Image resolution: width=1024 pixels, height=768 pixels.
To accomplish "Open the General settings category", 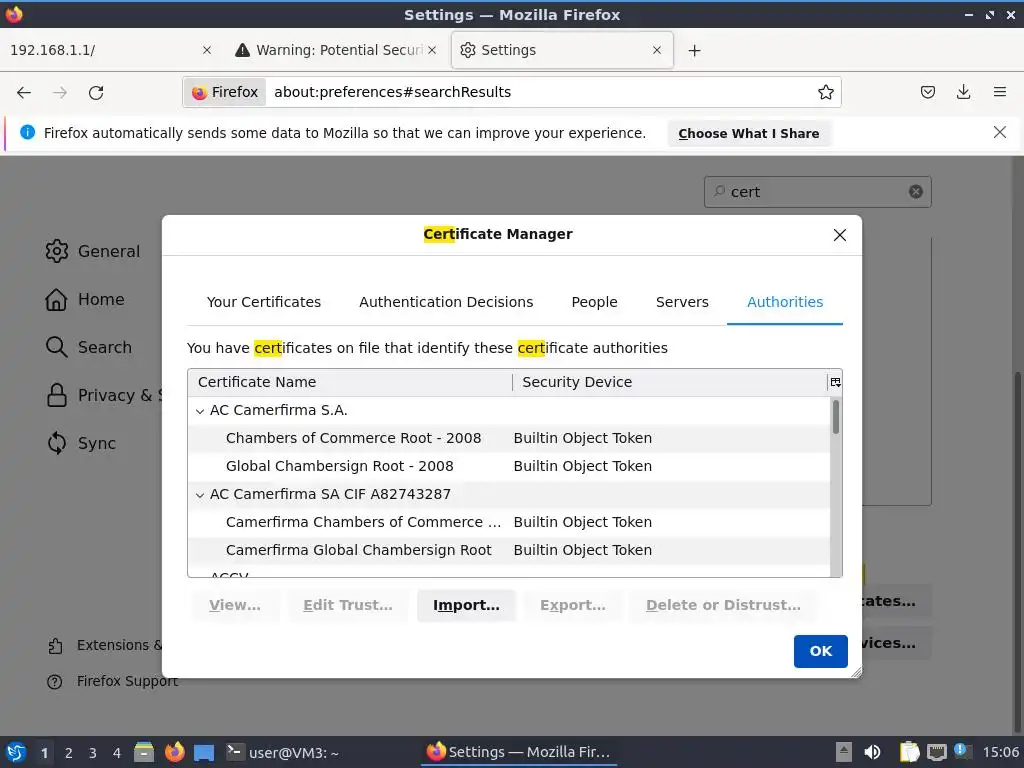I will point(93,251).
